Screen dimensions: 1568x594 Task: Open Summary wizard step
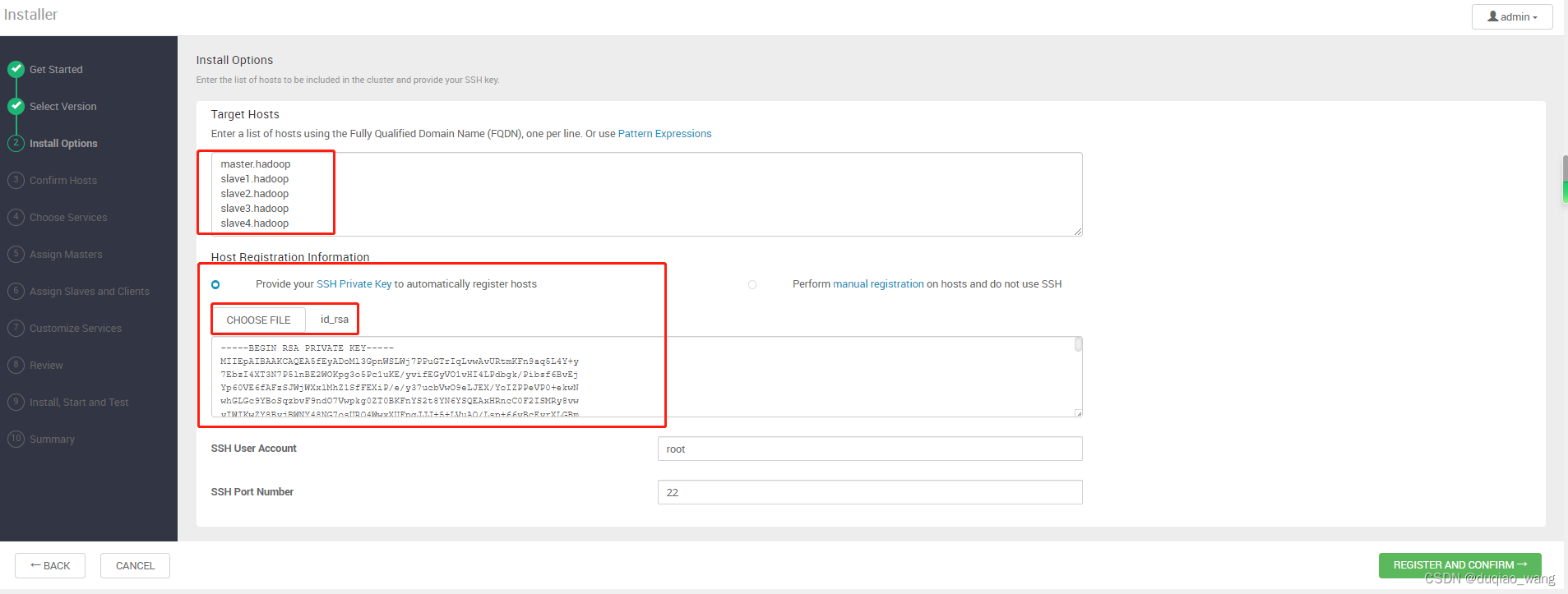point(52,440)
